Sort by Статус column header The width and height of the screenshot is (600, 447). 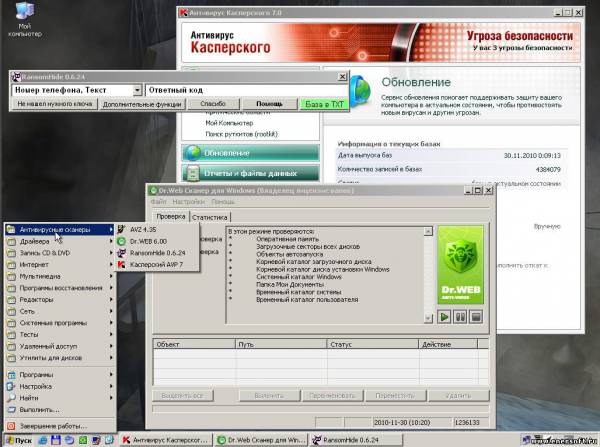373,344
